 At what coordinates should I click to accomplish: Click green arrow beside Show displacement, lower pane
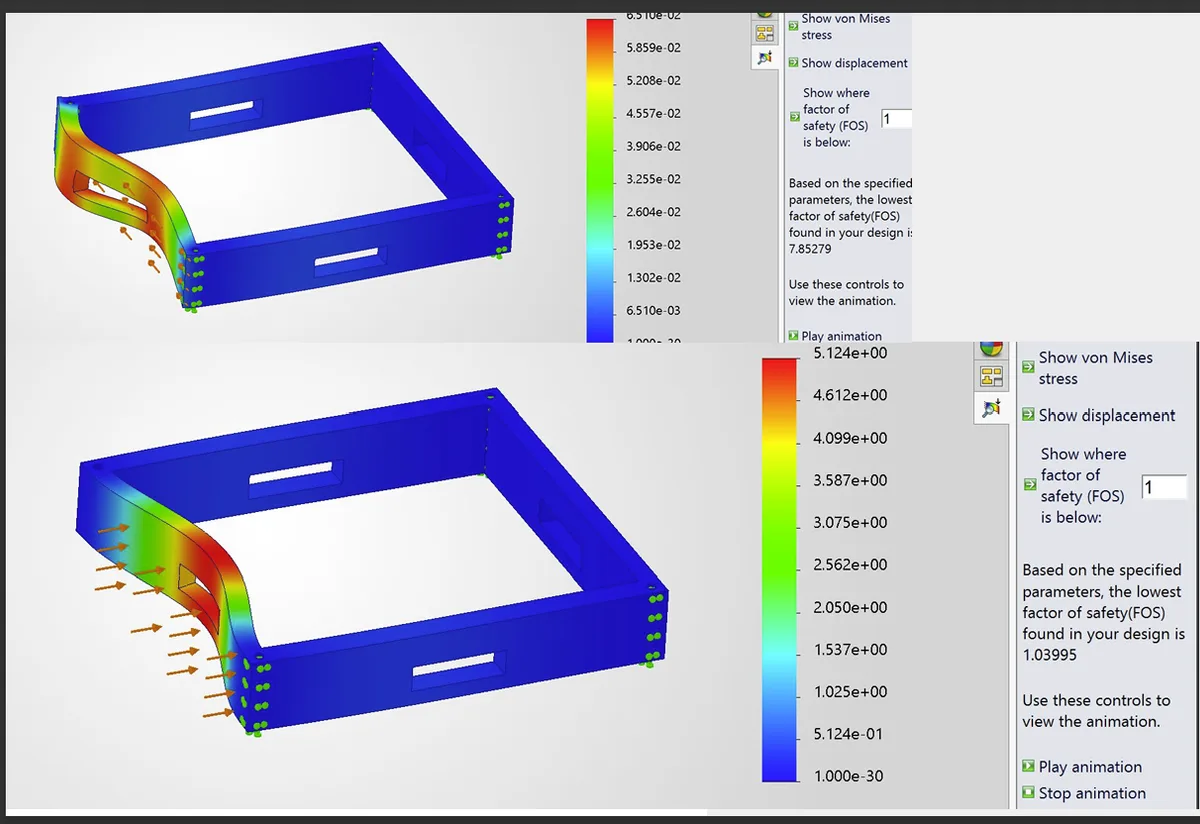[1028, 415]
